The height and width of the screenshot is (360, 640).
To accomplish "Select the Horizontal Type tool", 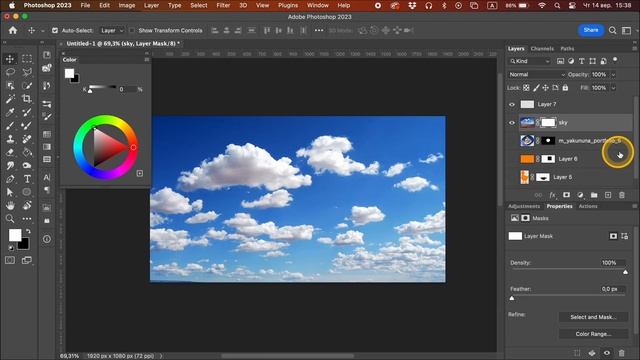I will tap(27, 179).
